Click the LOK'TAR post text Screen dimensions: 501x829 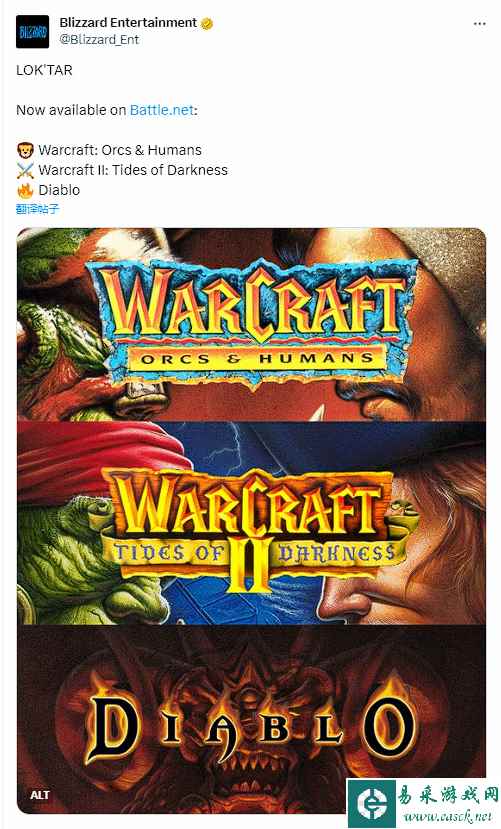(44, 70)
